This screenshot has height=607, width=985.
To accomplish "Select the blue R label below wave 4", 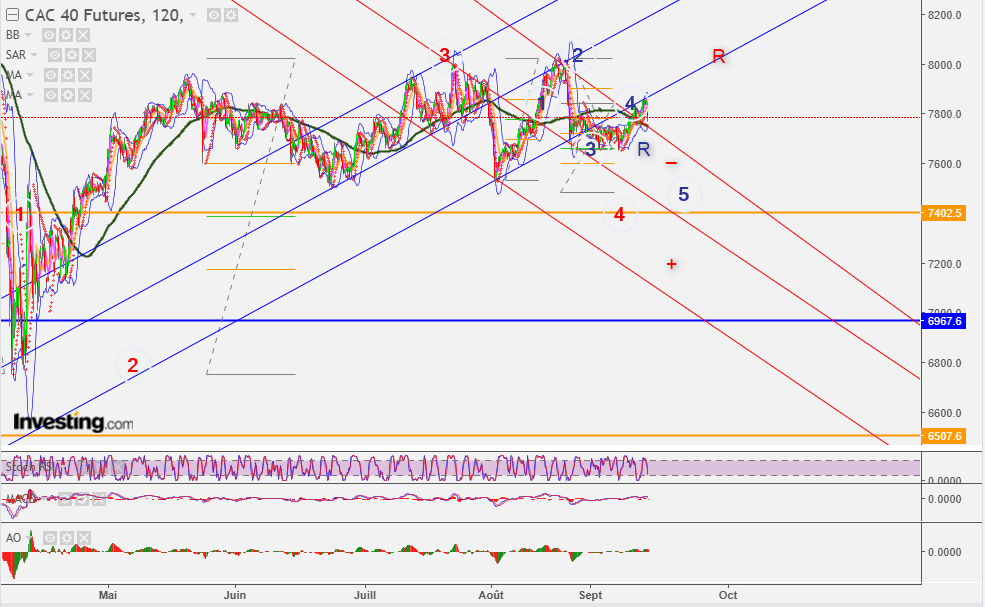I will tap(643, 149).
